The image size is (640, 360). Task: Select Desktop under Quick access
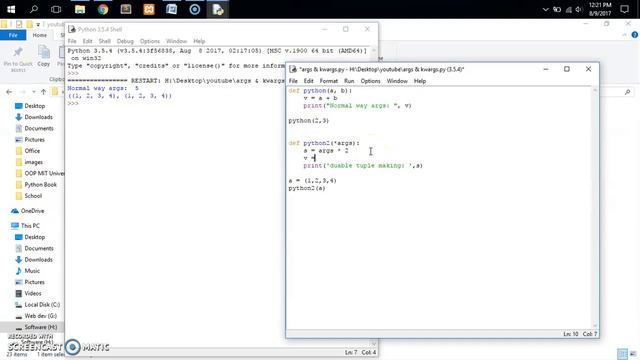[35, 106]
